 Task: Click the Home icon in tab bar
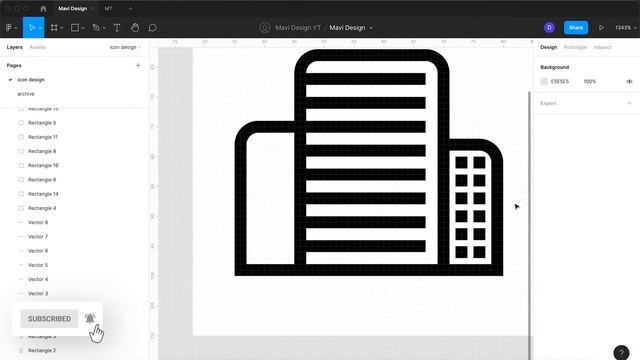click(43, 9)
